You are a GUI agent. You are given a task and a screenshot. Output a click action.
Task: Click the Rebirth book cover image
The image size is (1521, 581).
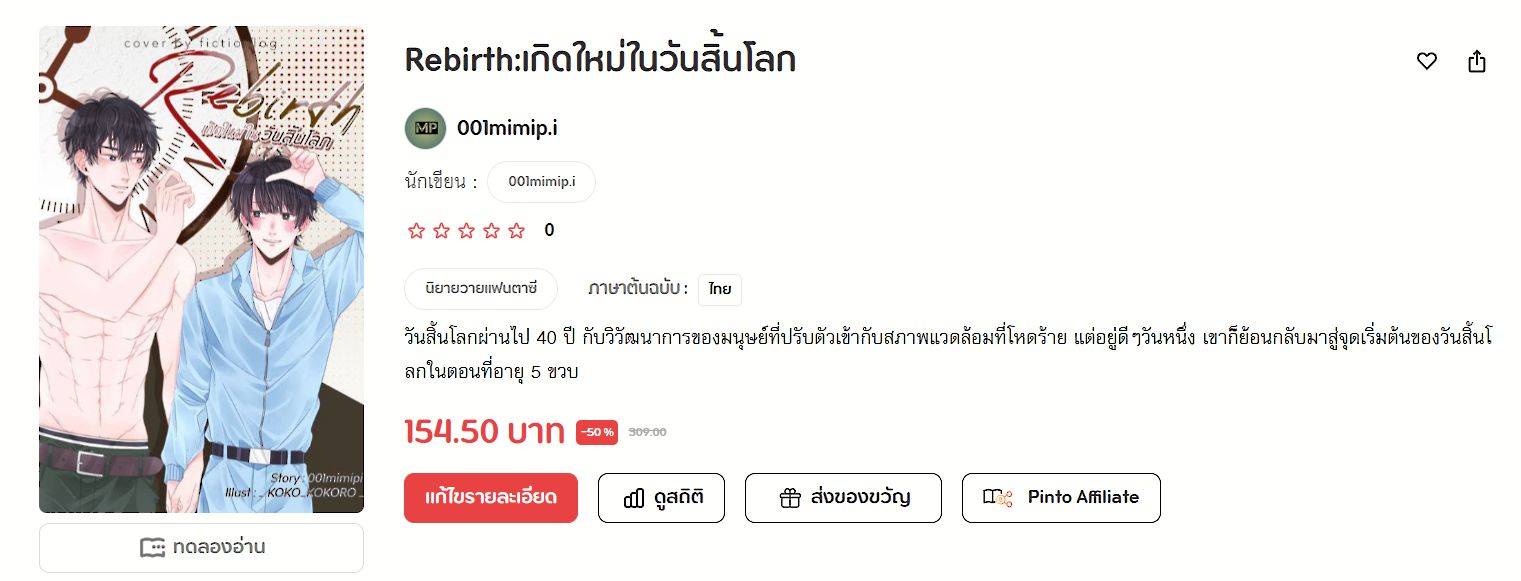click(202, 270)
